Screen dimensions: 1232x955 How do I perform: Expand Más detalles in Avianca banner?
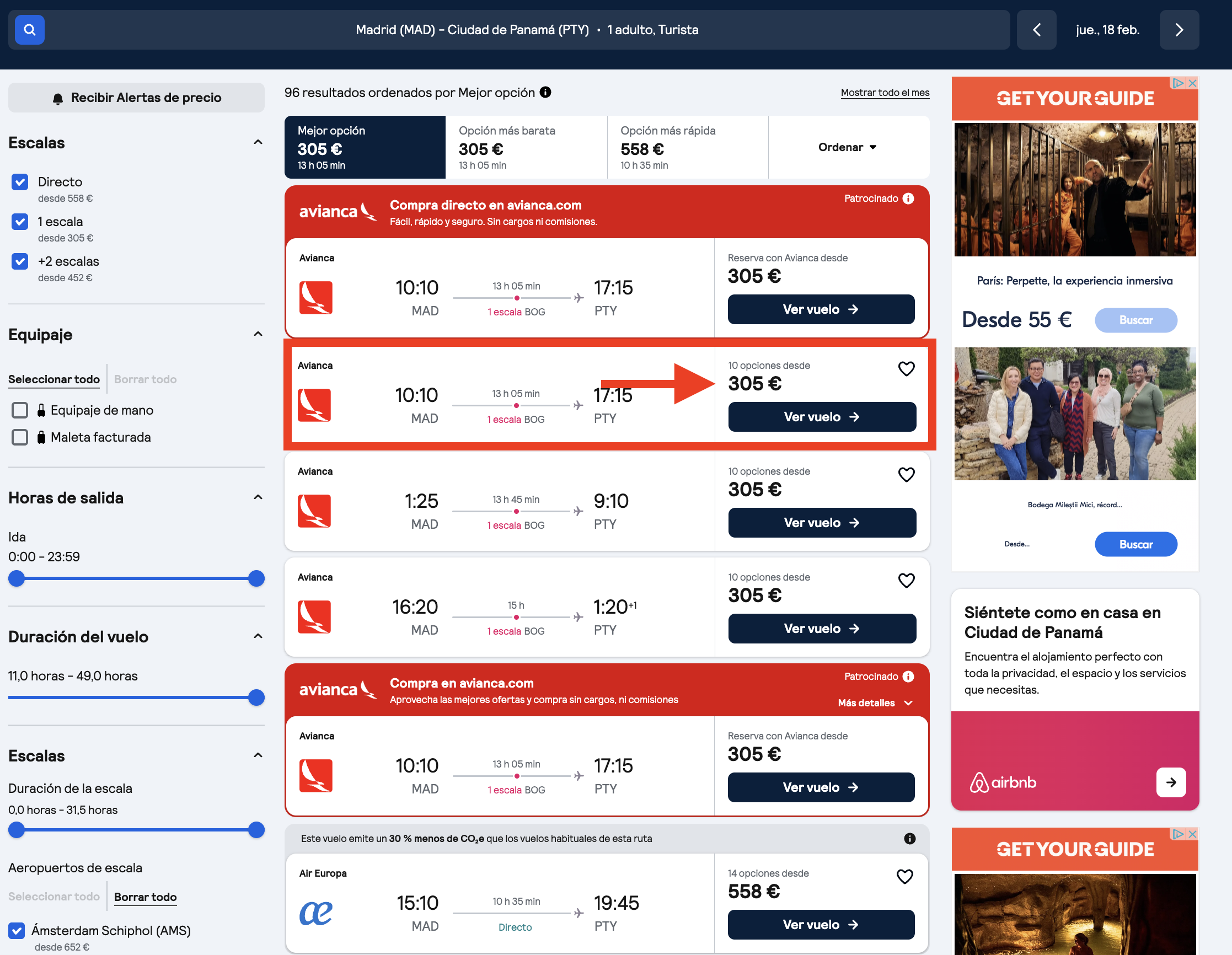875,703
